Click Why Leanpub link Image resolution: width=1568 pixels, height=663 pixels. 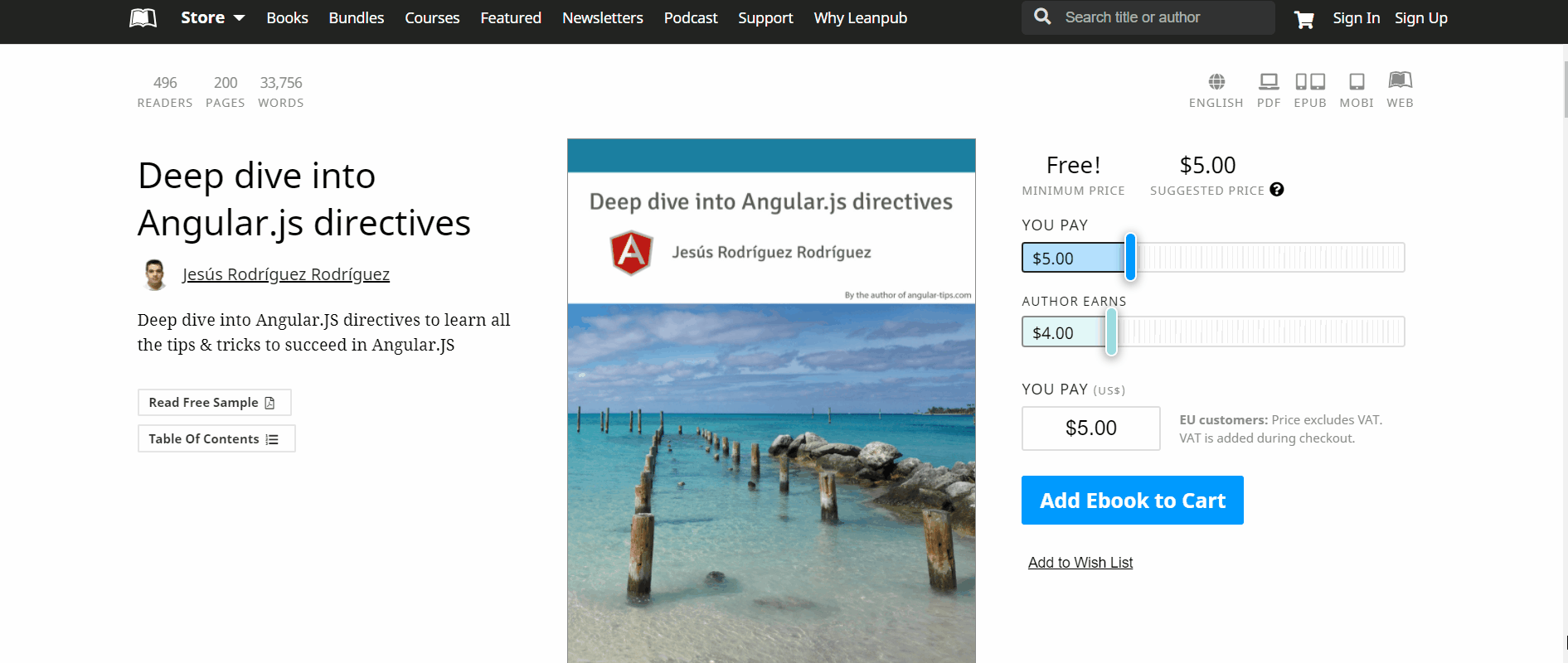(x=860, y=17)
